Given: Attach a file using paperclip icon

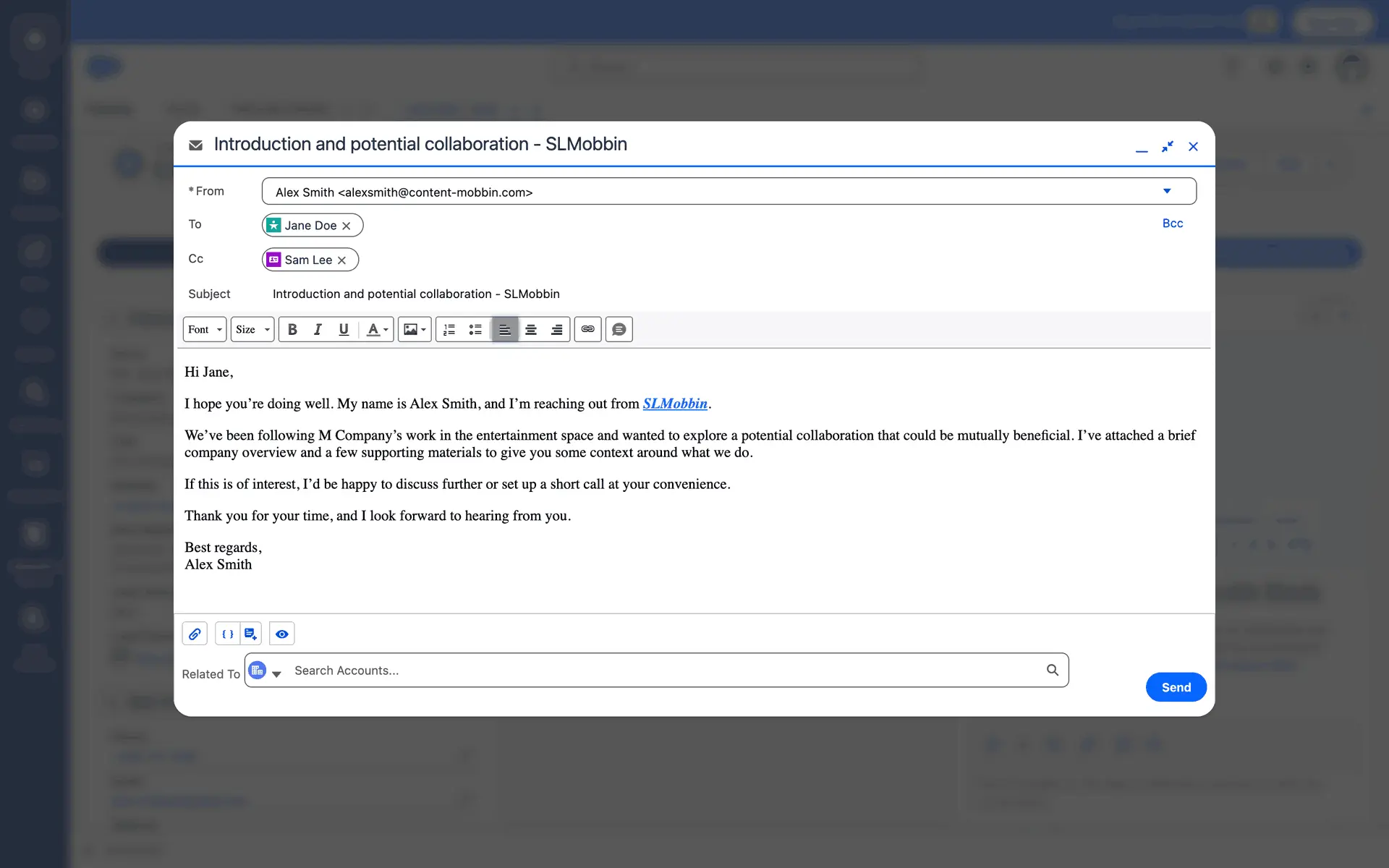Looking at the screenshot, I should 195,634.
